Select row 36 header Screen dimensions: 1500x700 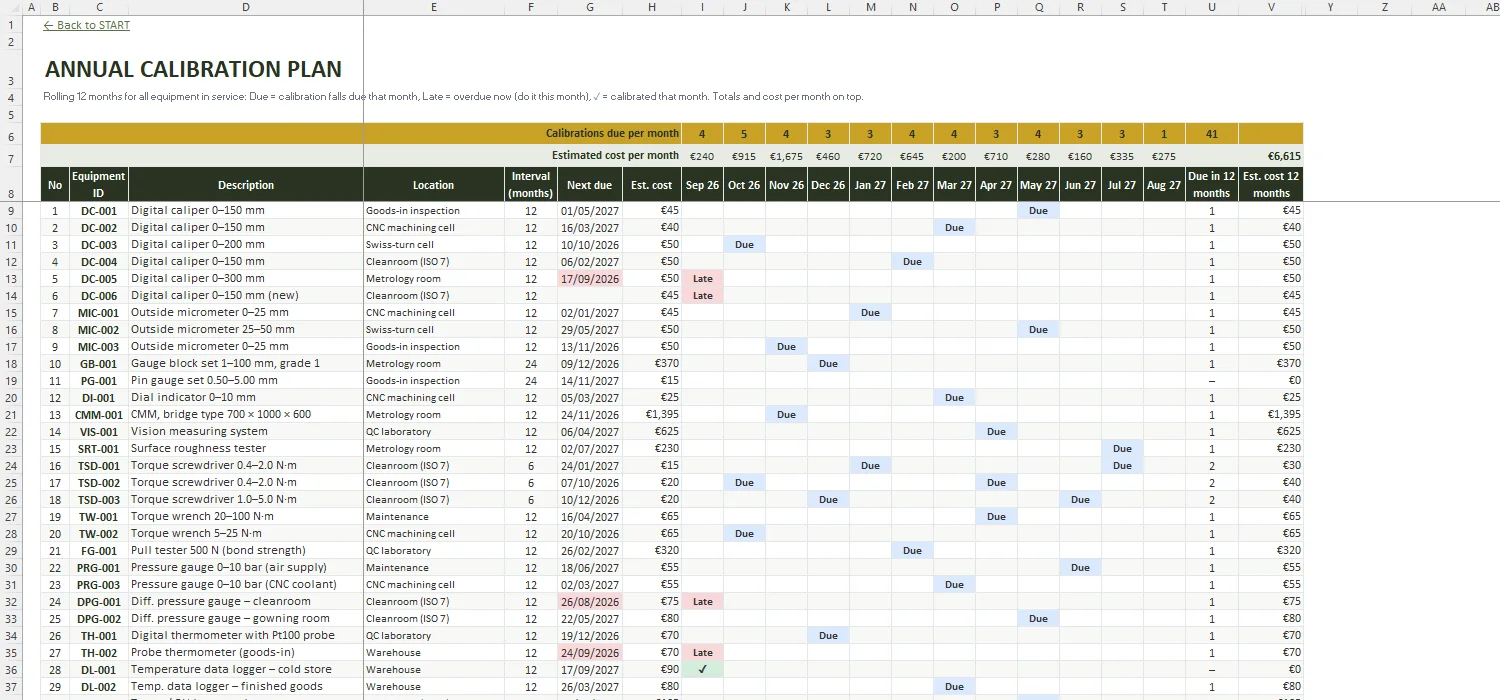(11, 669)
